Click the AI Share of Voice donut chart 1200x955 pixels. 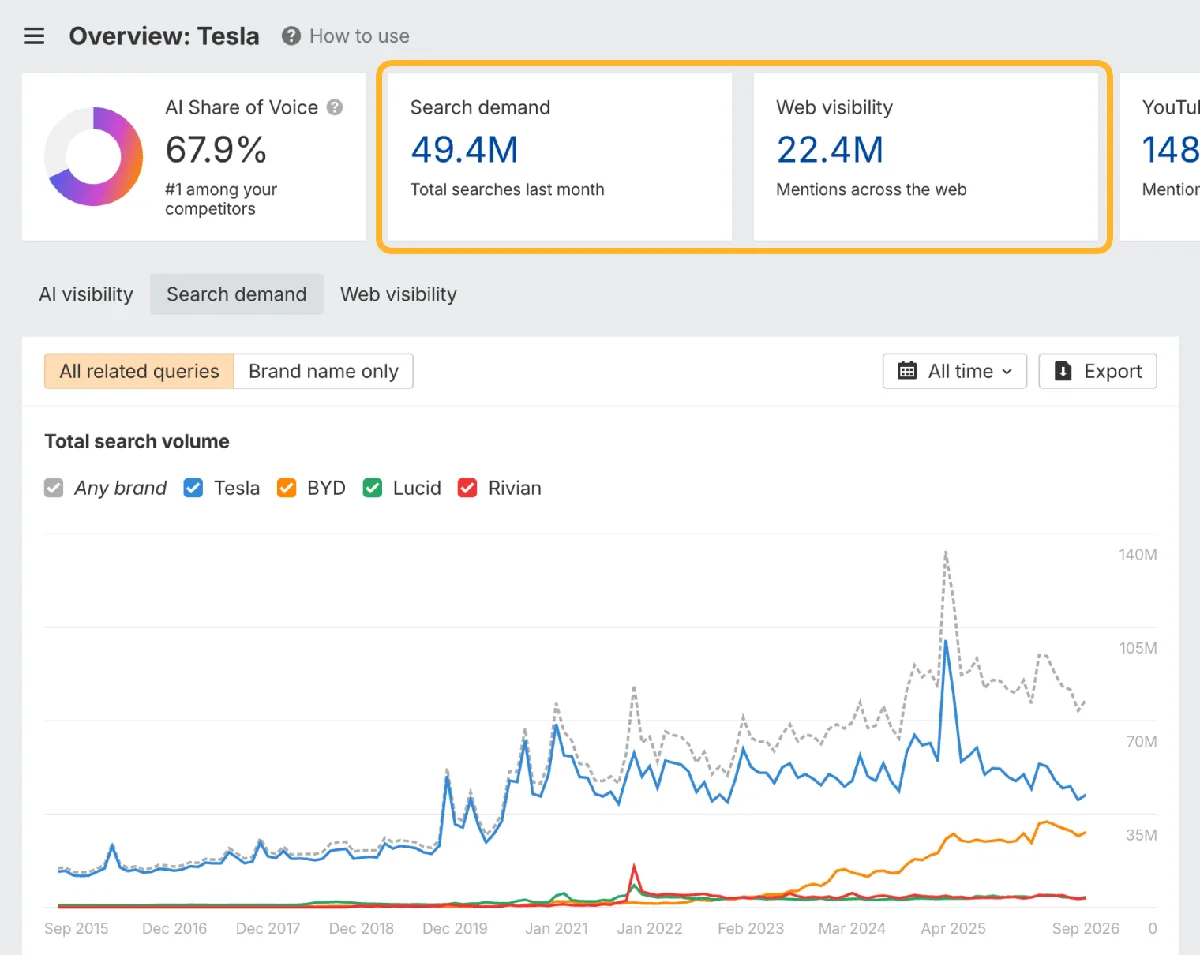pyautogui.click(x=94, y=156)
